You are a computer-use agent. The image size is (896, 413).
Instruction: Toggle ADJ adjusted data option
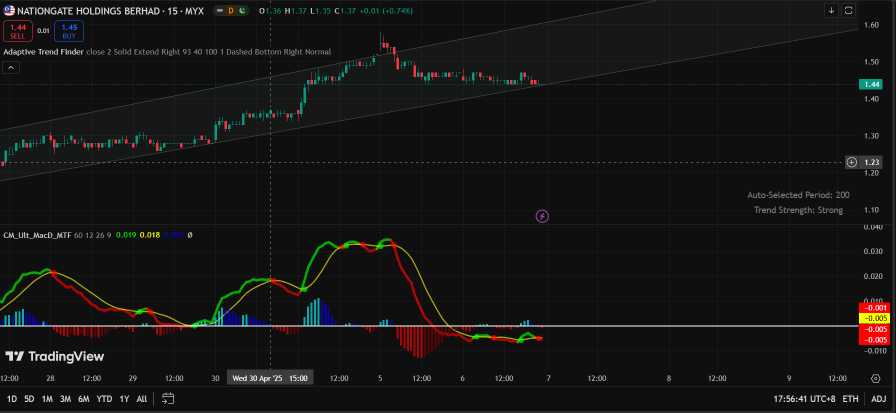pyautogui.click(x=877, y=399)
